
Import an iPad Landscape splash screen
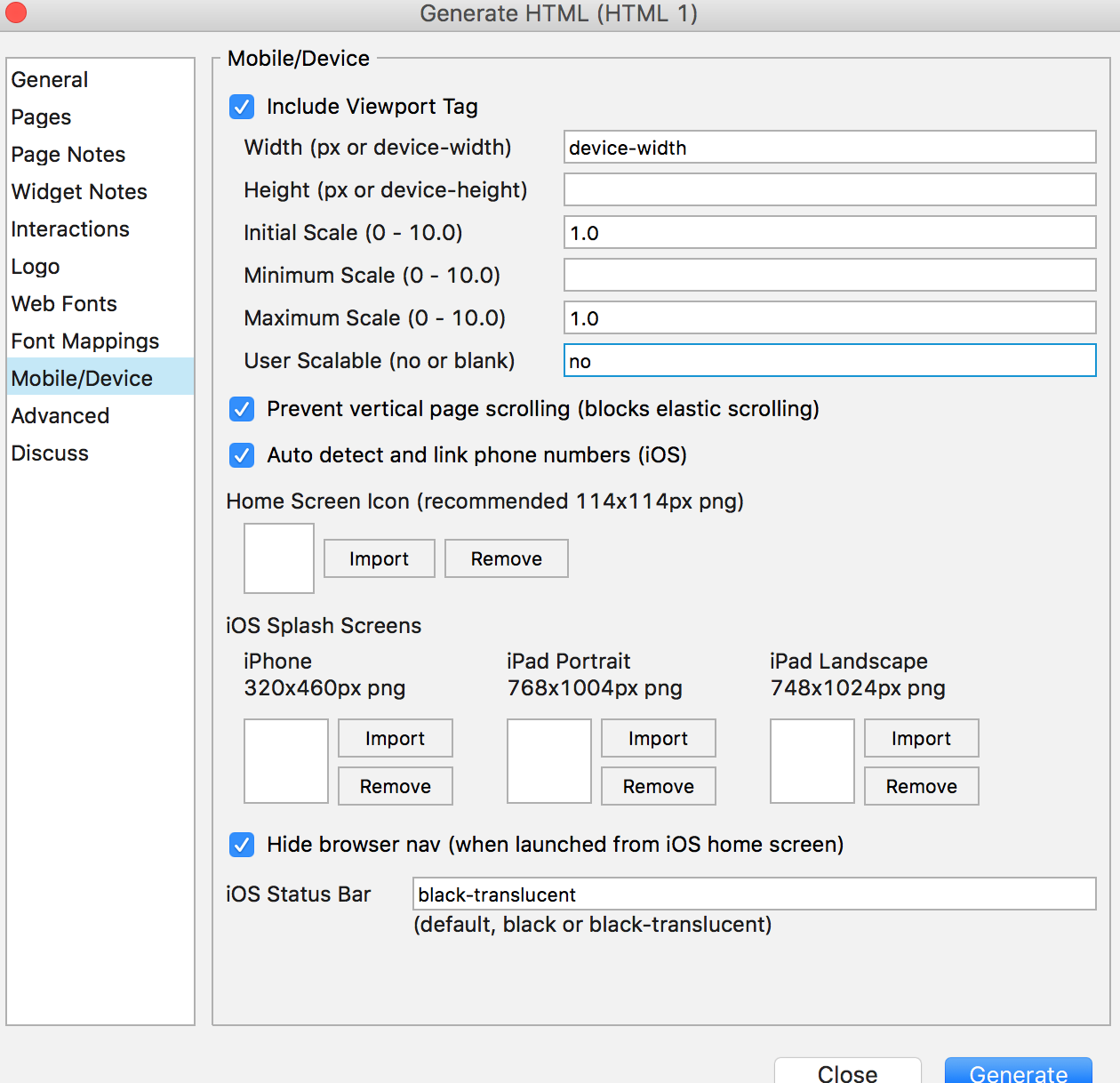coord(921,738)
